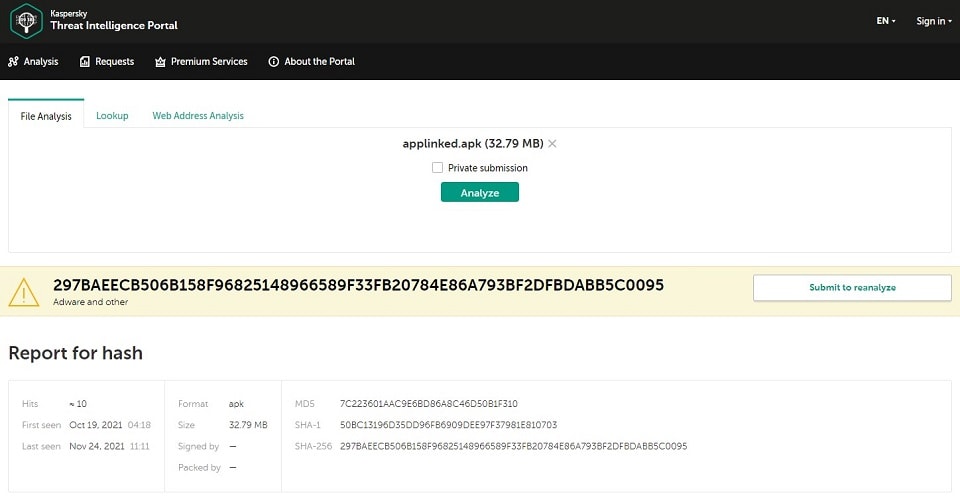Click Submit to reanalyze button

click(852, 288)
